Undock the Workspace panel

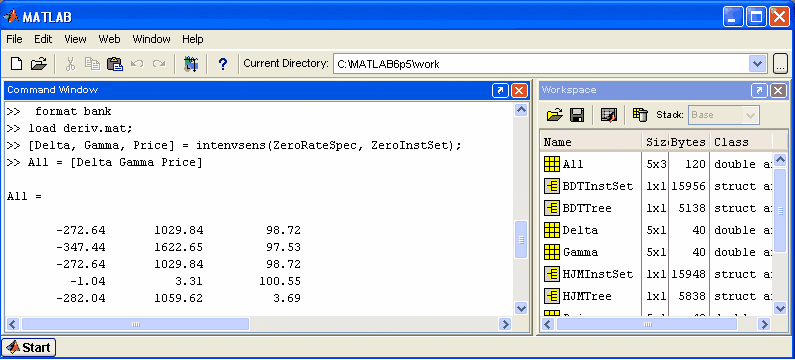(x=760, y=90)
